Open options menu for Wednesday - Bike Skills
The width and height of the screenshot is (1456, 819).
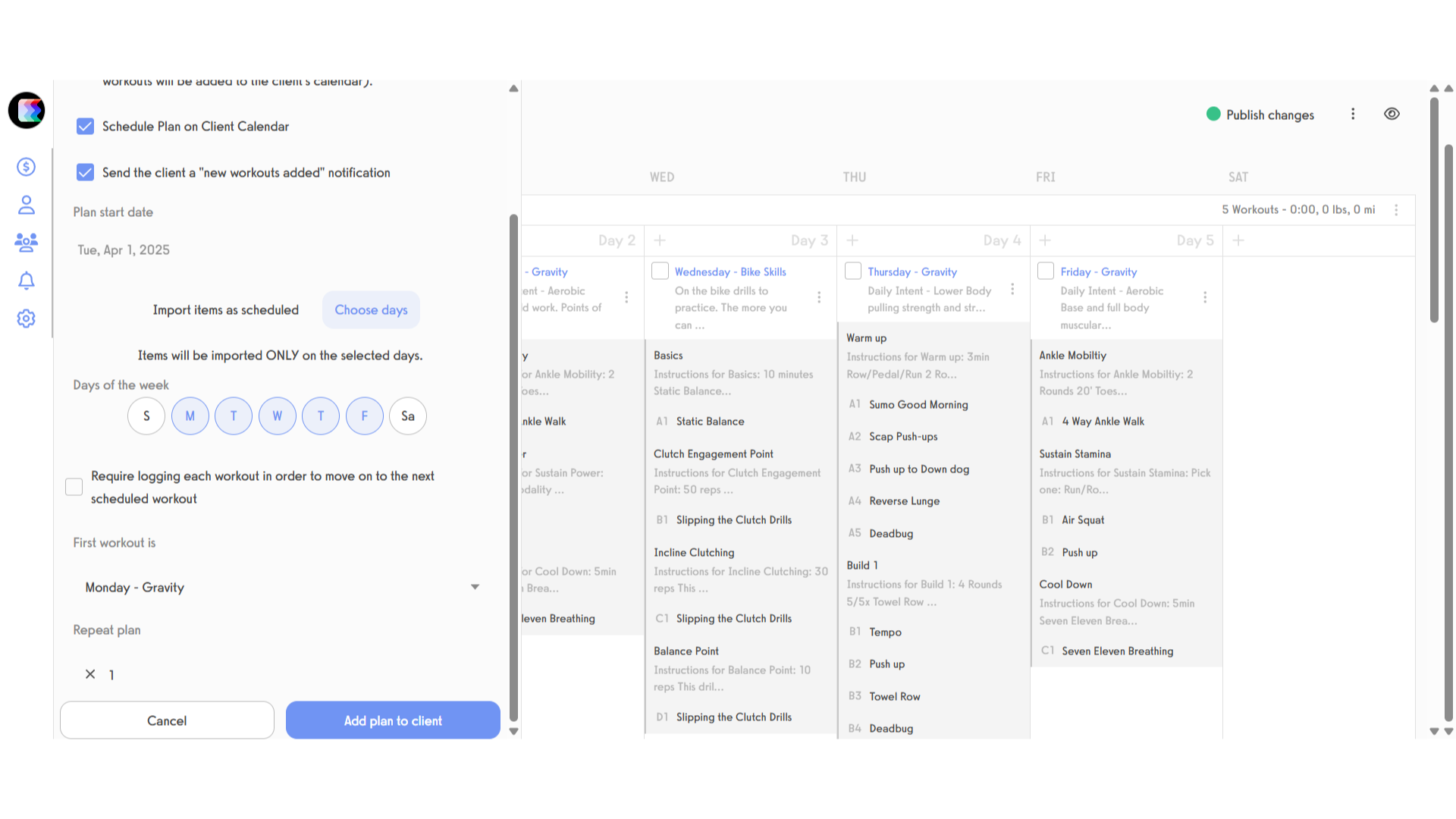point(819,297)
